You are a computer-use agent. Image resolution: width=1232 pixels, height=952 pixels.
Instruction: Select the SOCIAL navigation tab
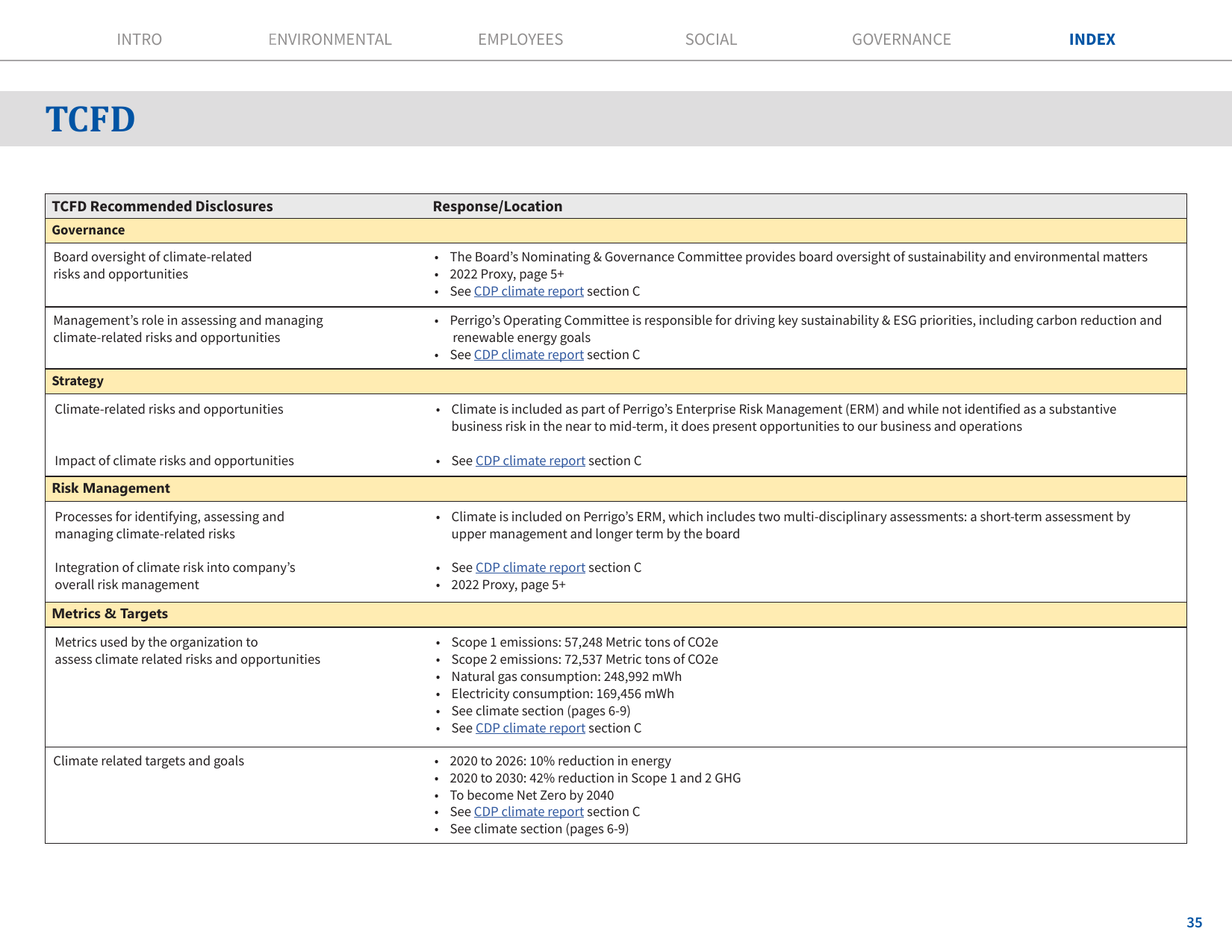coord(711,40)
